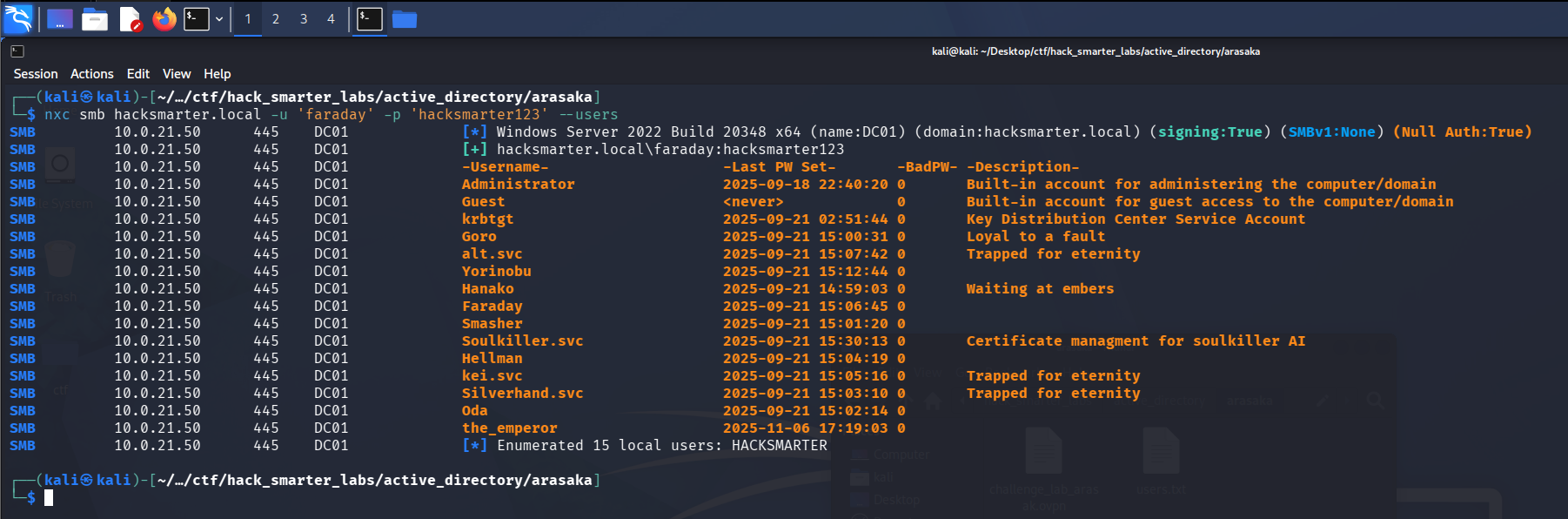1568x519 pixels.
Task: Open the Edit menu
Action: (x=138, y=74)
